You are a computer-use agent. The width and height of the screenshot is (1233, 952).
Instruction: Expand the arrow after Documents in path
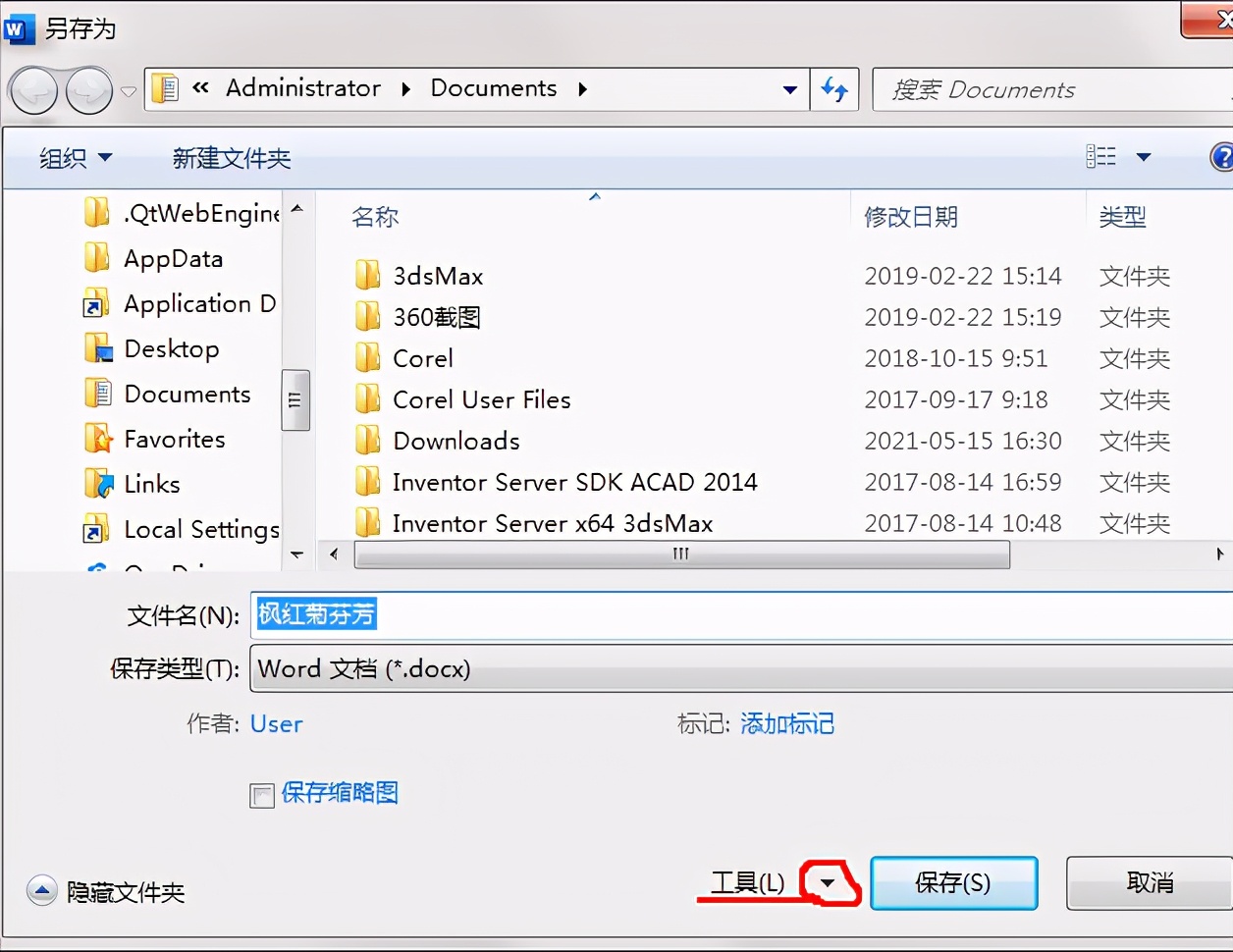pyautogui.click(x=583, y=89)
